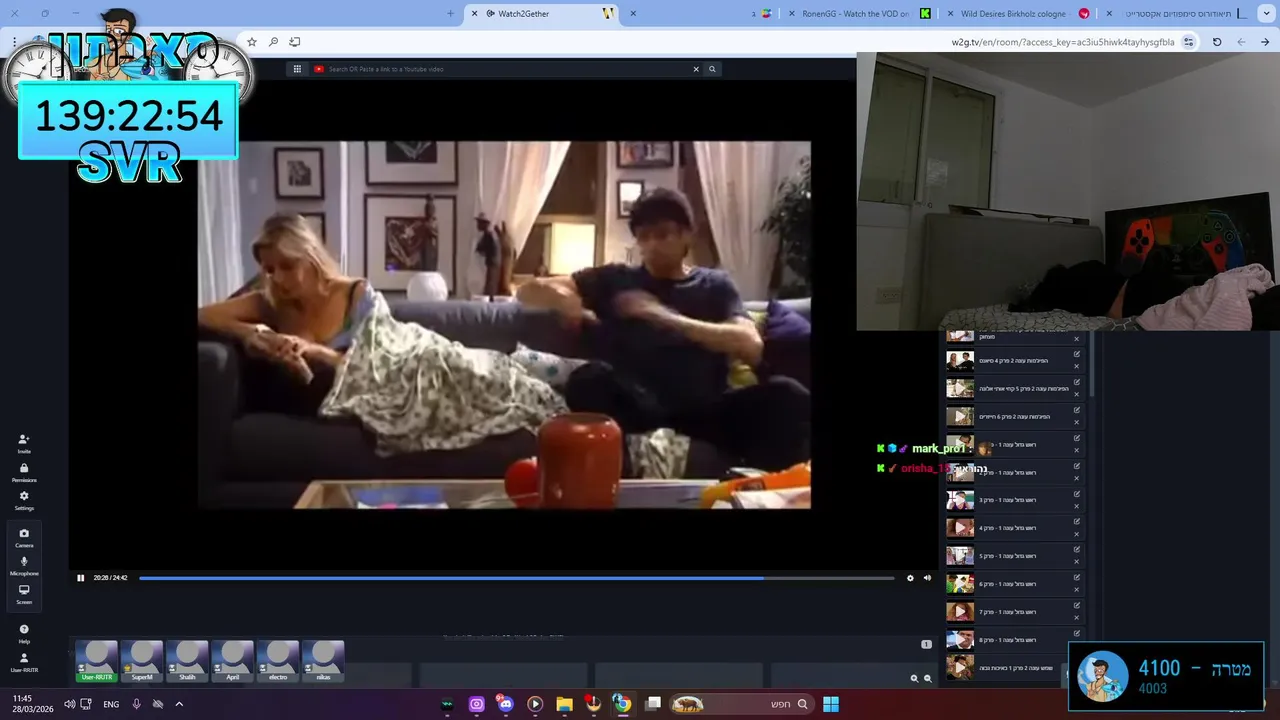Play playlist item season 2 episode 5
Viewport: 1280px width, 720px height.
960,388
